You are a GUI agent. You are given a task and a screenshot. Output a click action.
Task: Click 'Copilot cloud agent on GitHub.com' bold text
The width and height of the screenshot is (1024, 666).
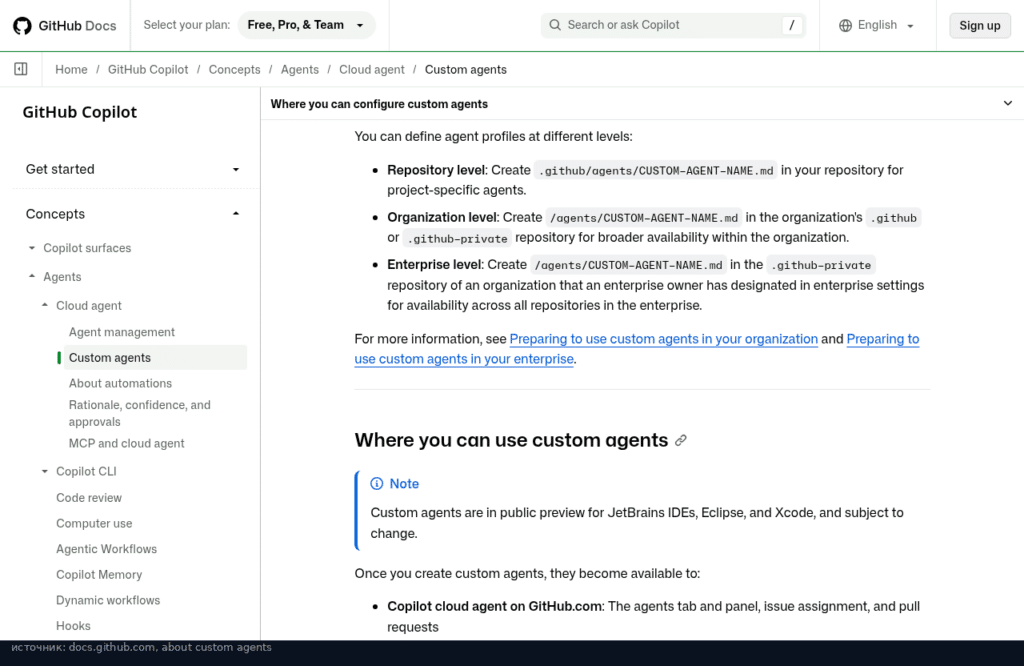pyautogui.click(x=494, y=606)
